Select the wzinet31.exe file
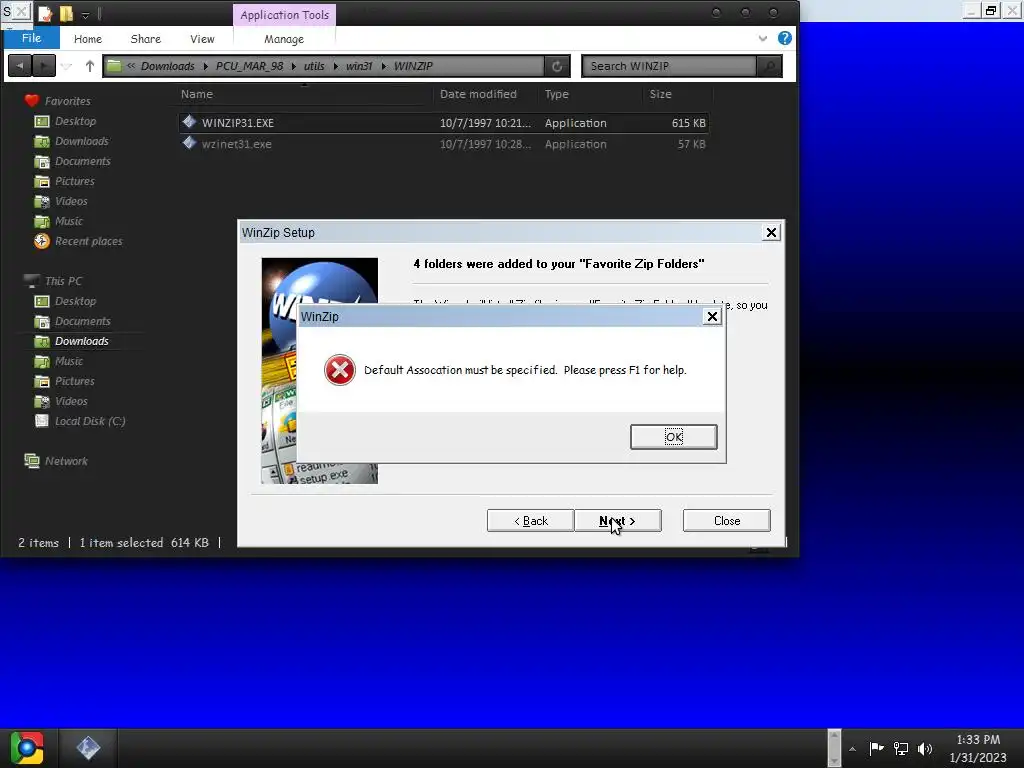 point(443,144)
